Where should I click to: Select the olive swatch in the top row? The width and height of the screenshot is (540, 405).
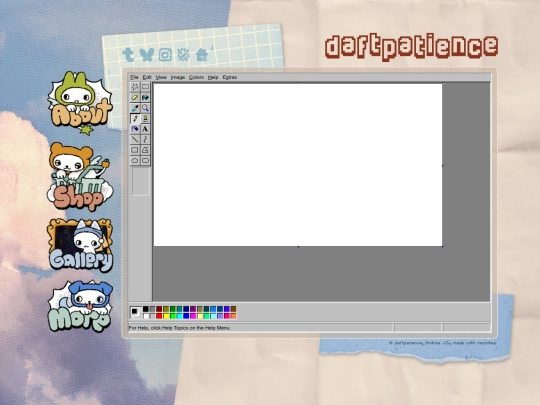pos(166,309)
